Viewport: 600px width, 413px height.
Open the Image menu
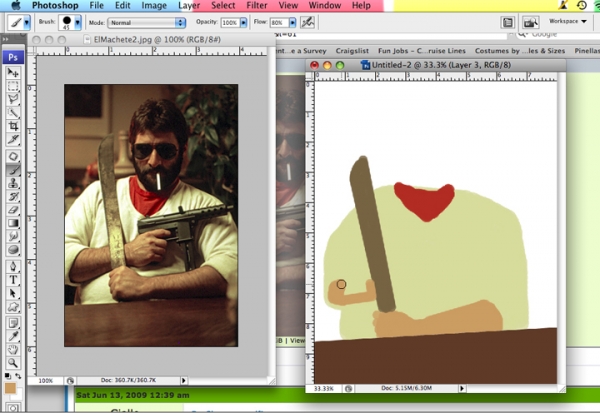point(154,5)
